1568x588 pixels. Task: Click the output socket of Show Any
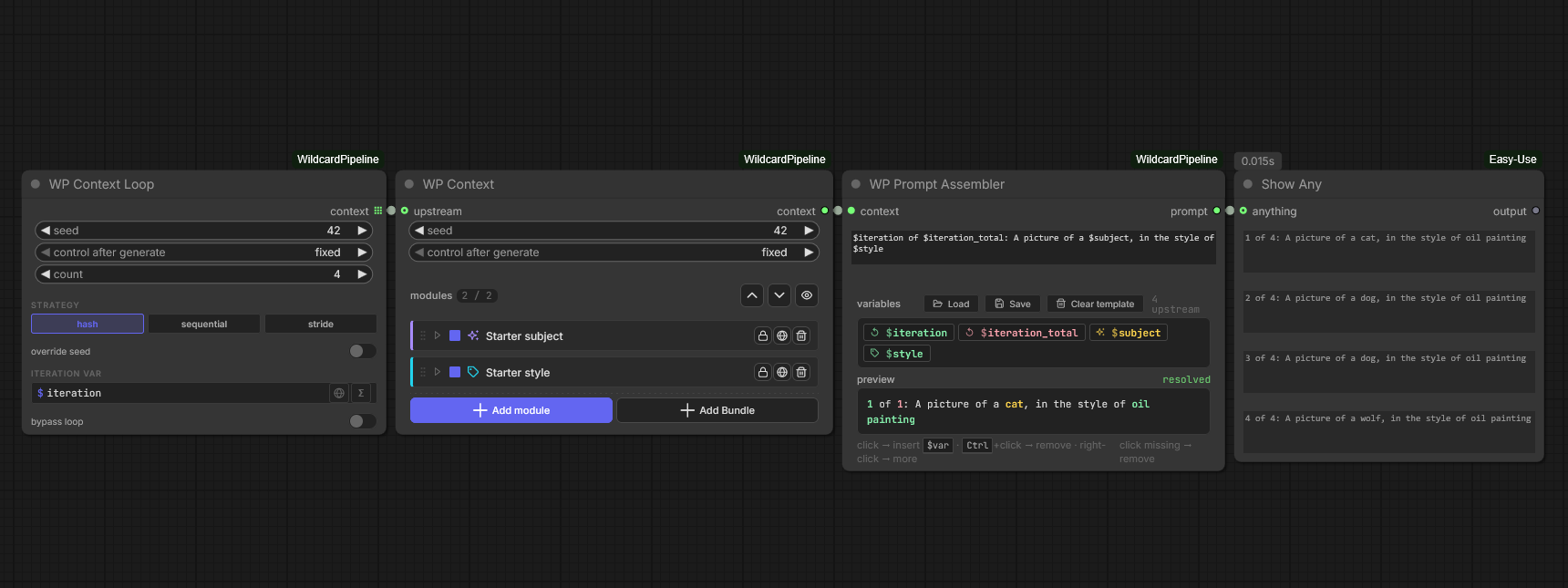(1536, 211)
